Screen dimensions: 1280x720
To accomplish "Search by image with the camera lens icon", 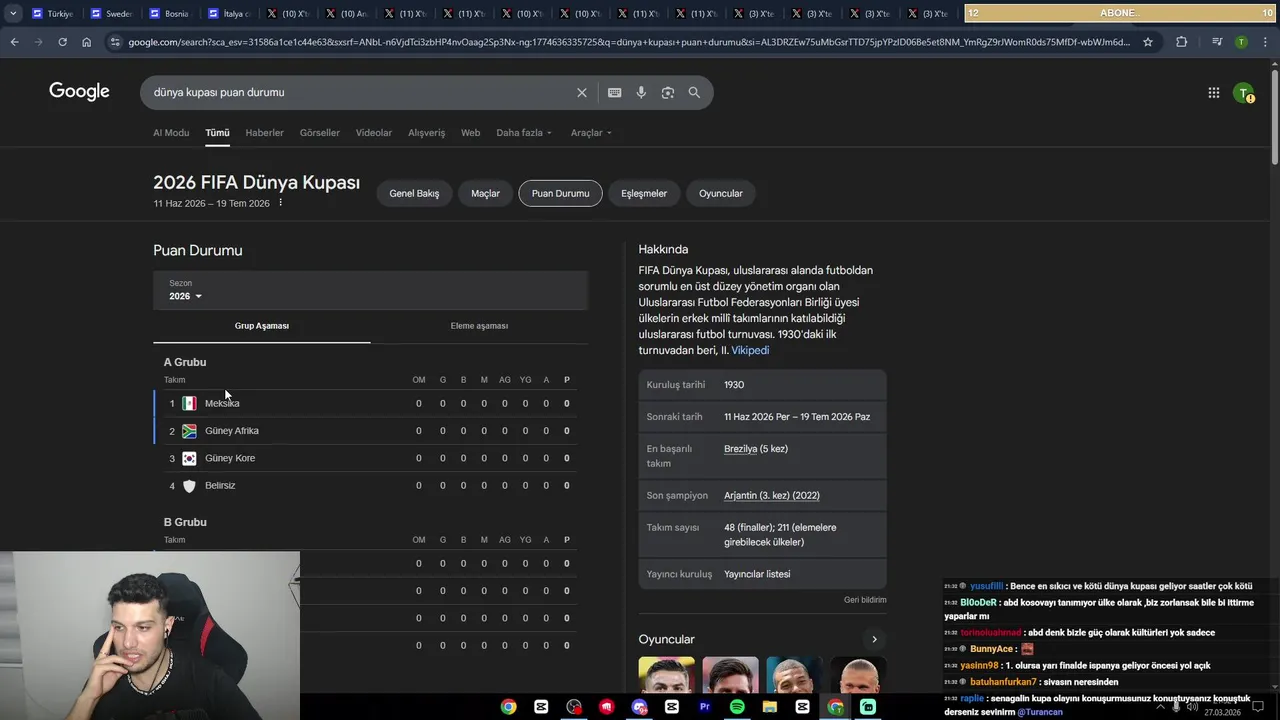I will tap(667, 92).
